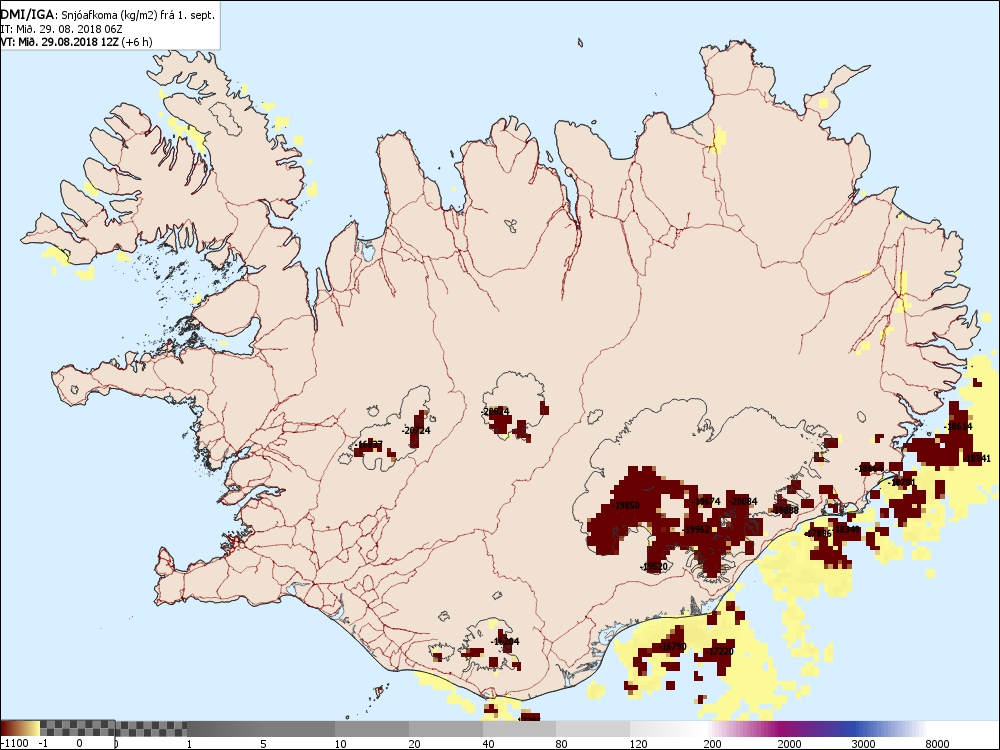
Task: Click the map value label '-18781'
Action: [902, 483]
